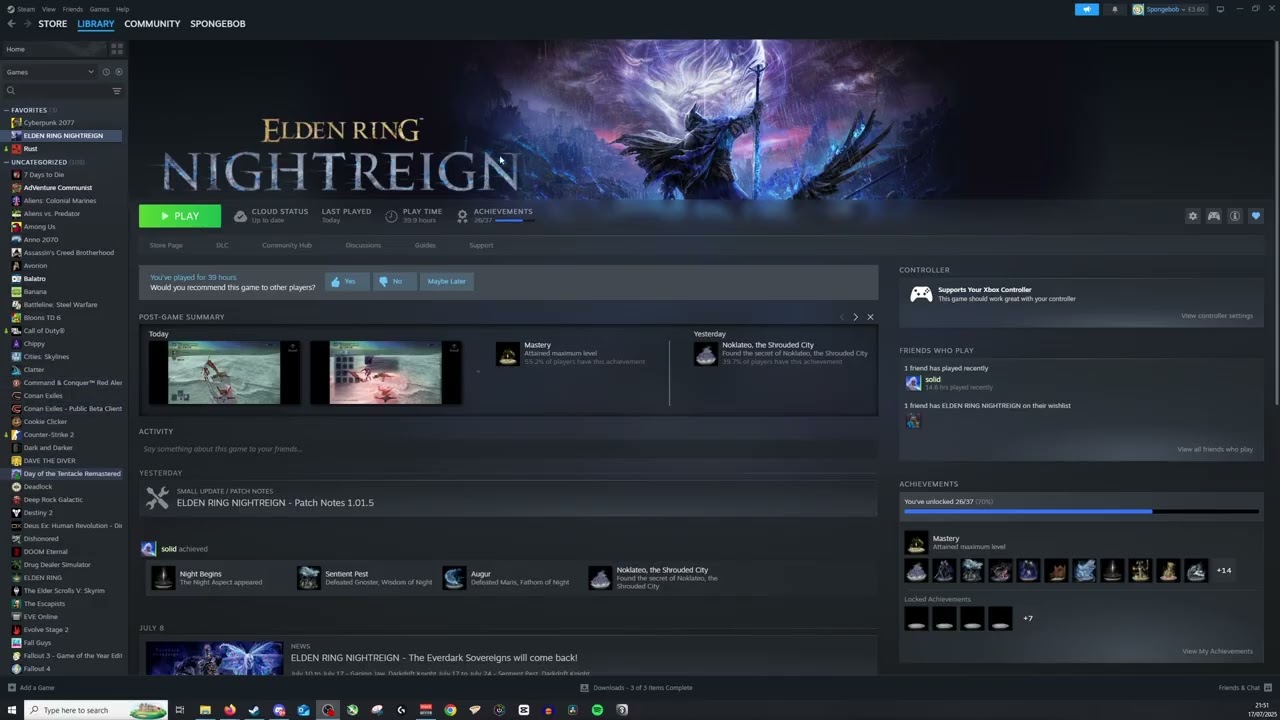Open Downloads status in bottom bar
This screenshot has height=720, width=1280.
(x=637, y=688)
